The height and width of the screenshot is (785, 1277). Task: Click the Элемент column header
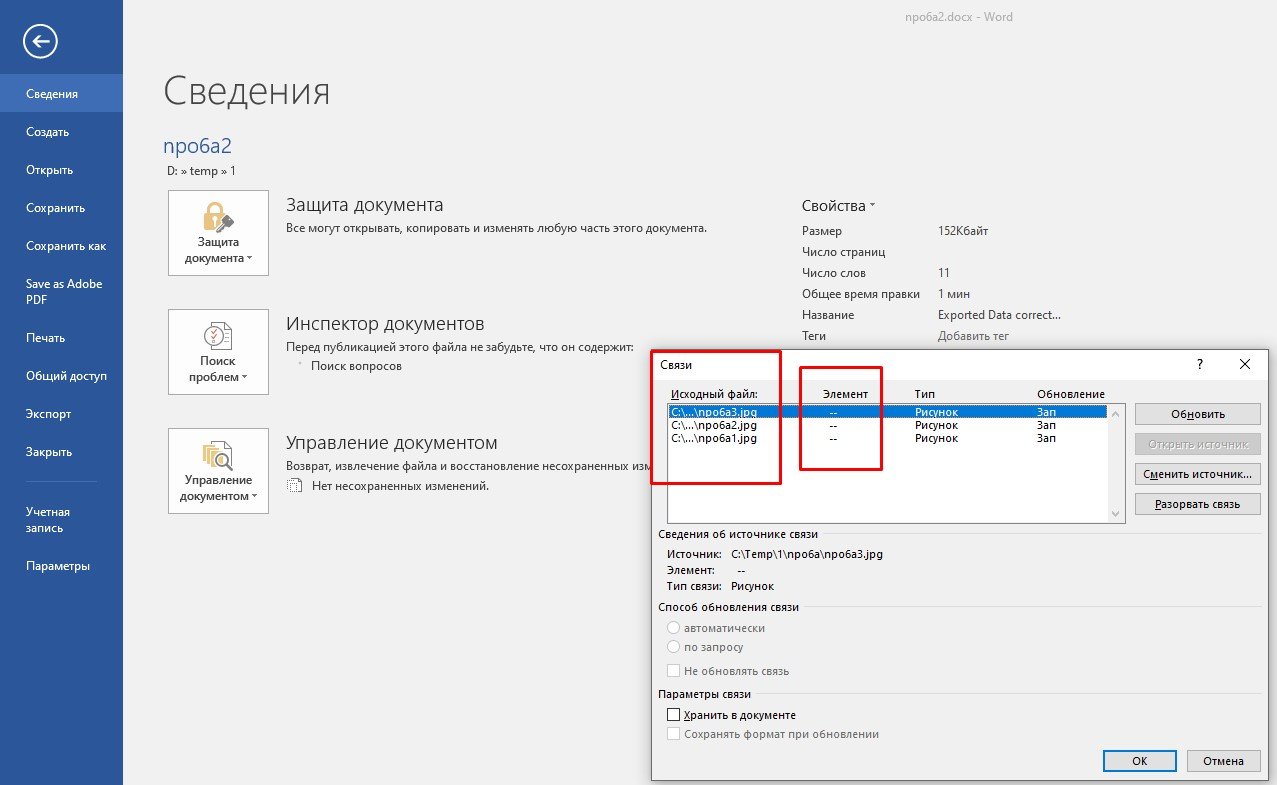point(845,394)
